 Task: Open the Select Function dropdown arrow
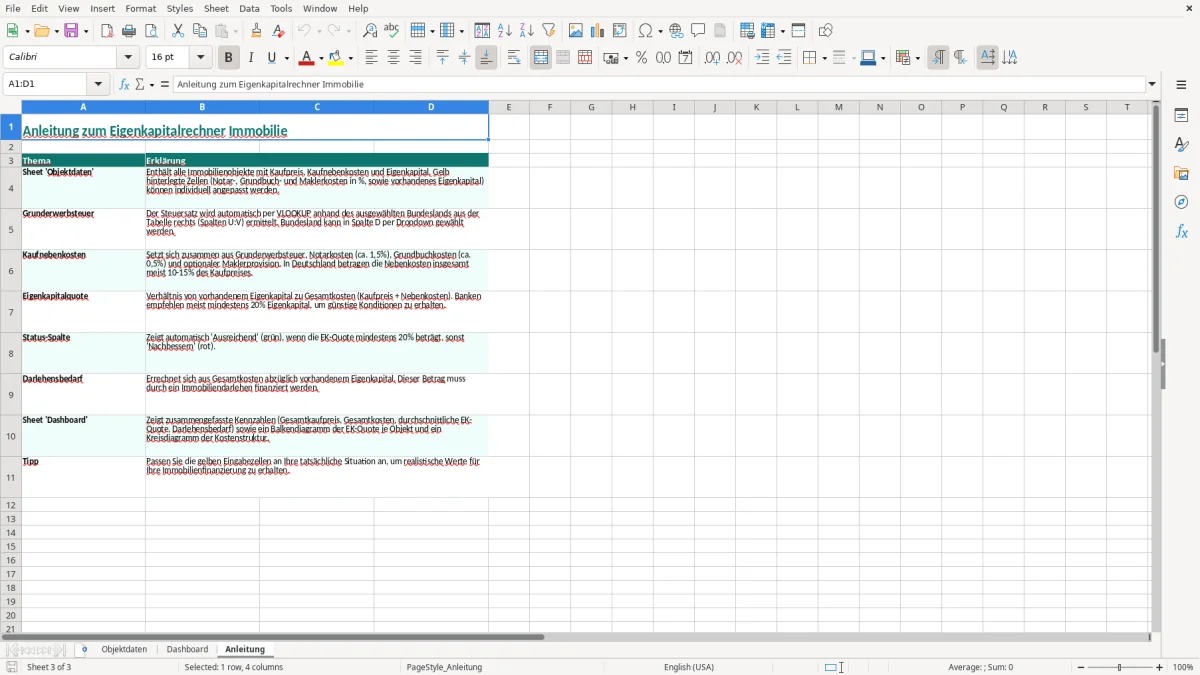click(151, 85)
